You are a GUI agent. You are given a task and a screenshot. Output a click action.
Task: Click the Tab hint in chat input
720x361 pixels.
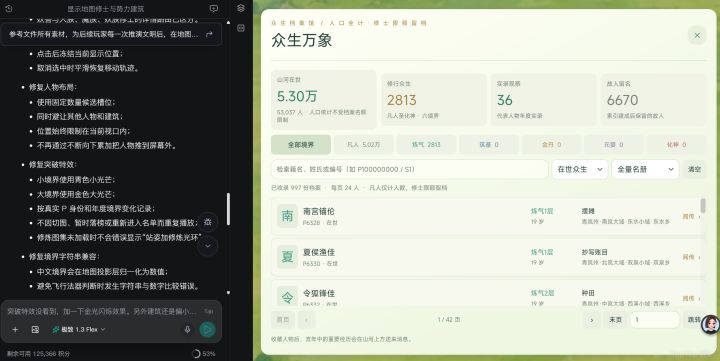tap(209, 311)
